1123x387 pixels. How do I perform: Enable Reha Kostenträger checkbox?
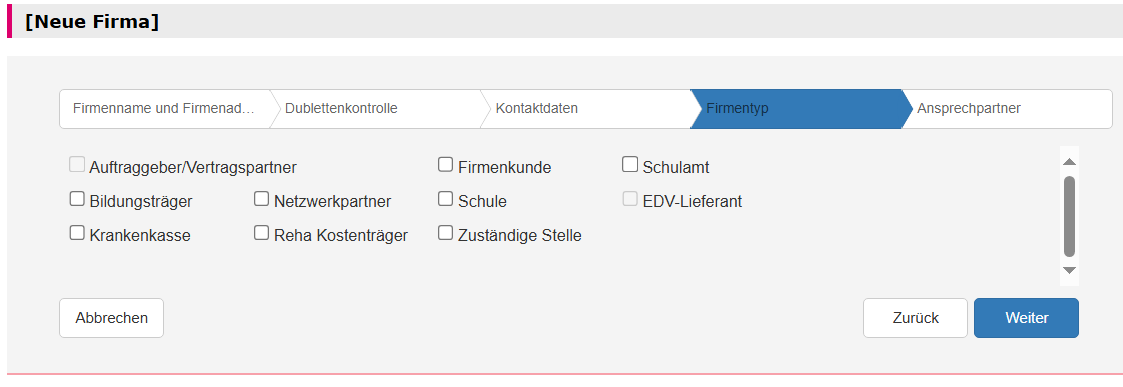tap(261, 233)
